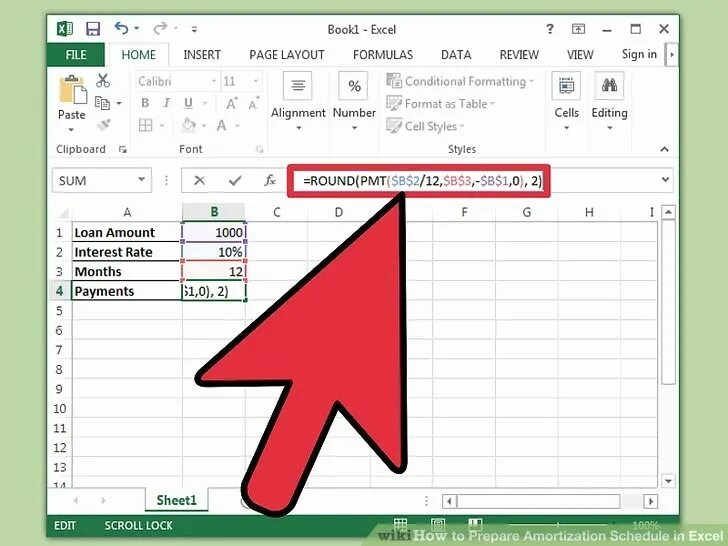
Task: Click the Select All corner triangle
Action: click(x=63, y=213)
